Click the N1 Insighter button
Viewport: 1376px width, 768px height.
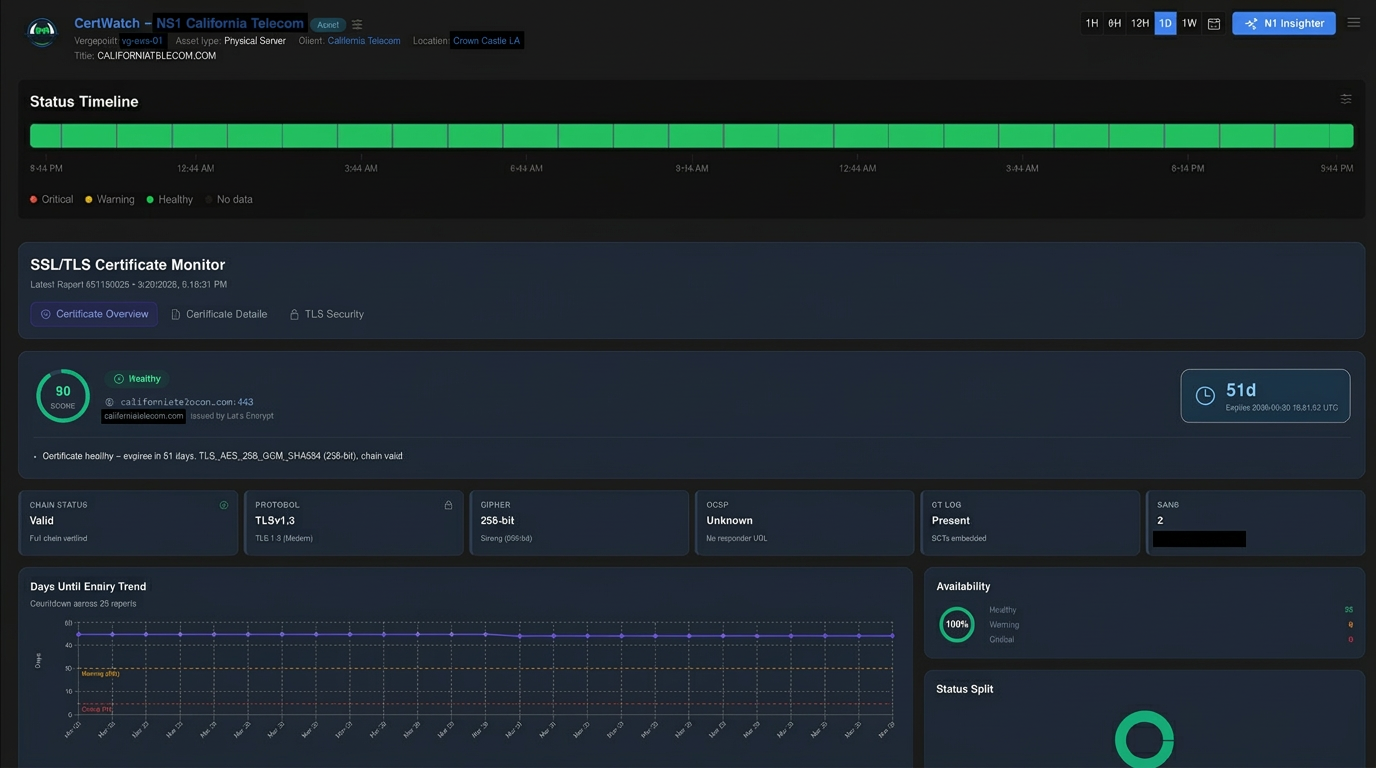point(1283,22)
